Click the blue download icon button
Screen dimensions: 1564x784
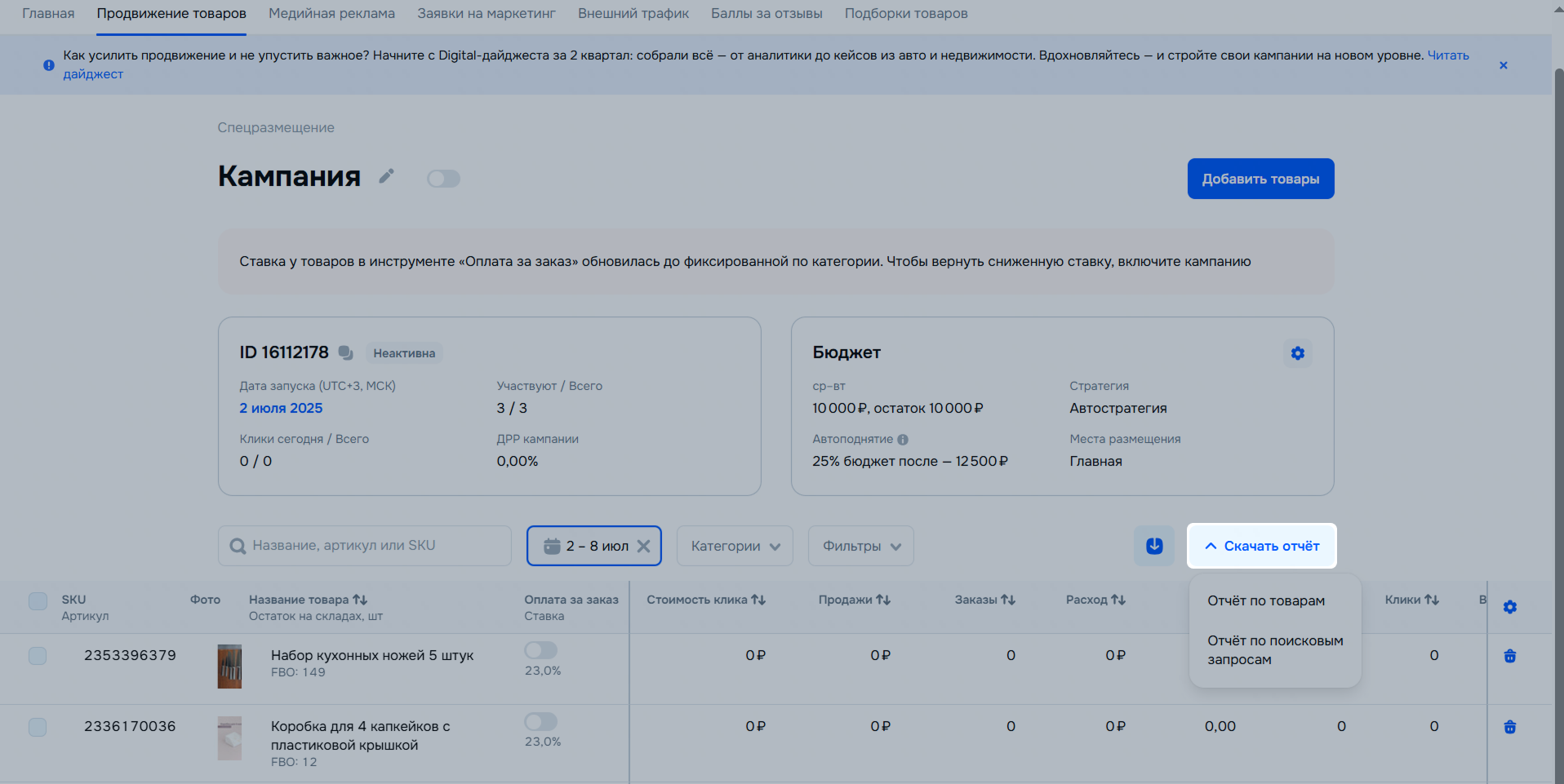pyautogui.click(x=1153, y=546)
